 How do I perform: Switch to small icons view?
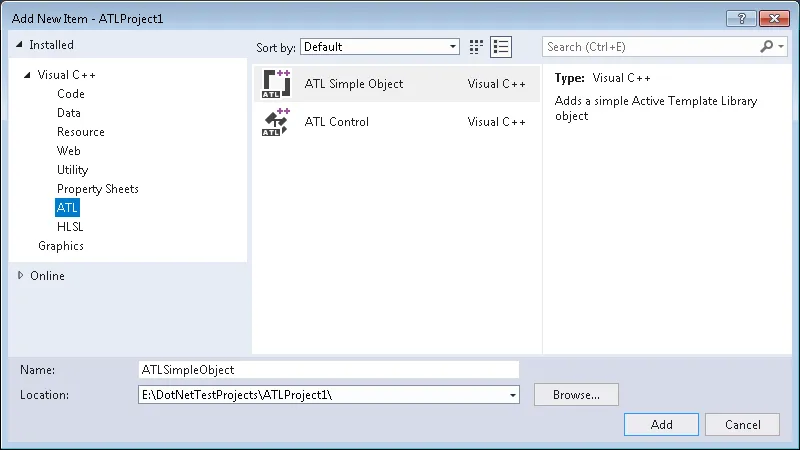[x=477, y=47]
